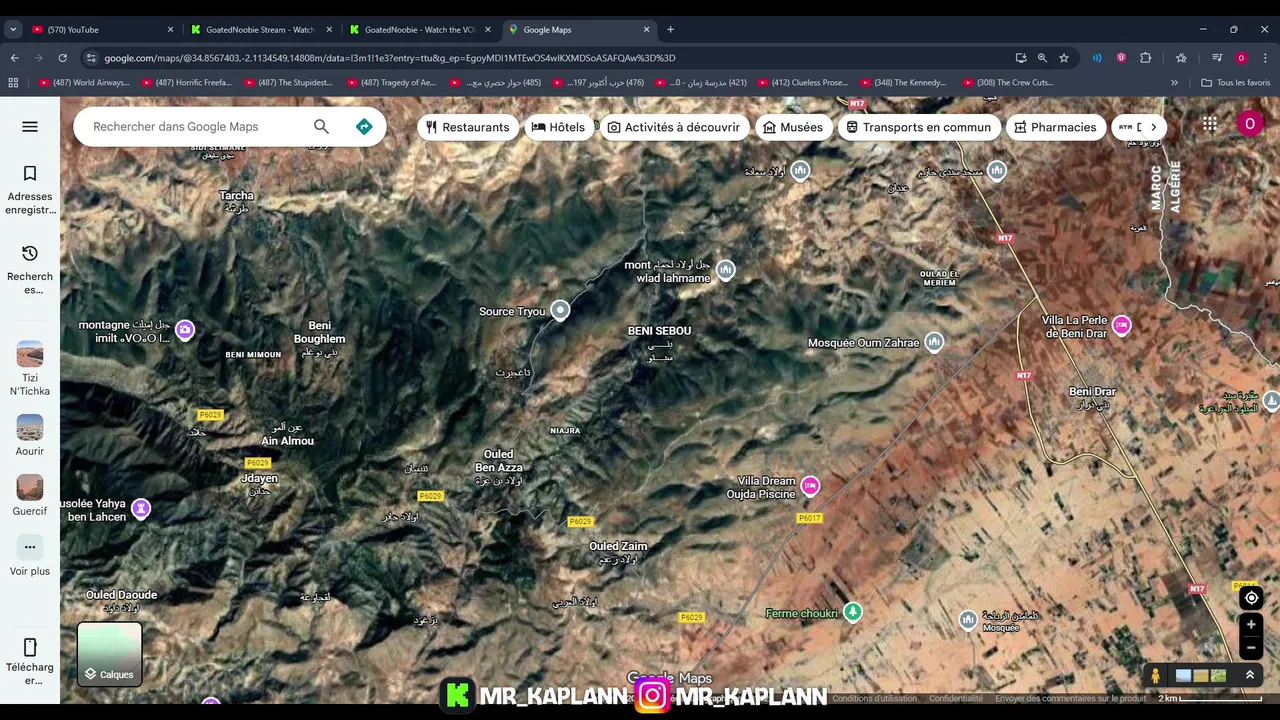Click the montagne imilt camera marker
Screen dimensions: 1280x720
(x=184, y=329)
